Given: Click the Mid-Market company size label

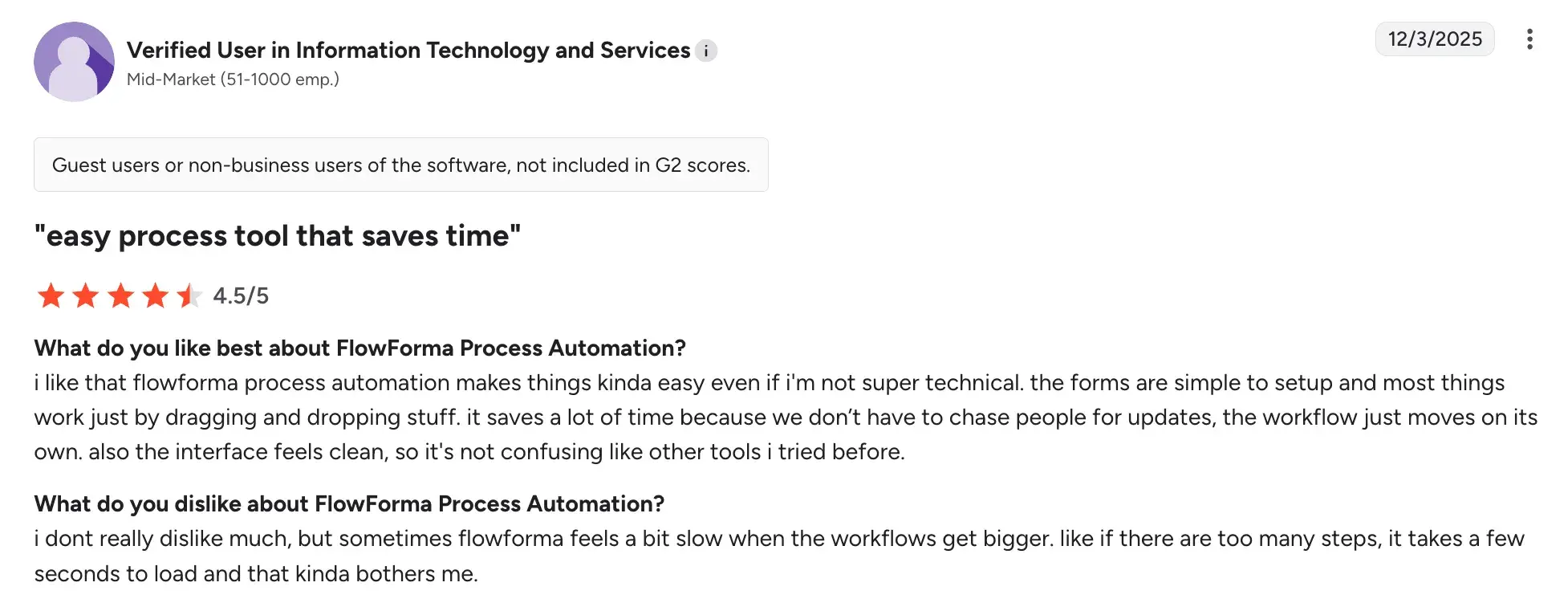Looking at the screenshot, I should [x=233, y=79].
